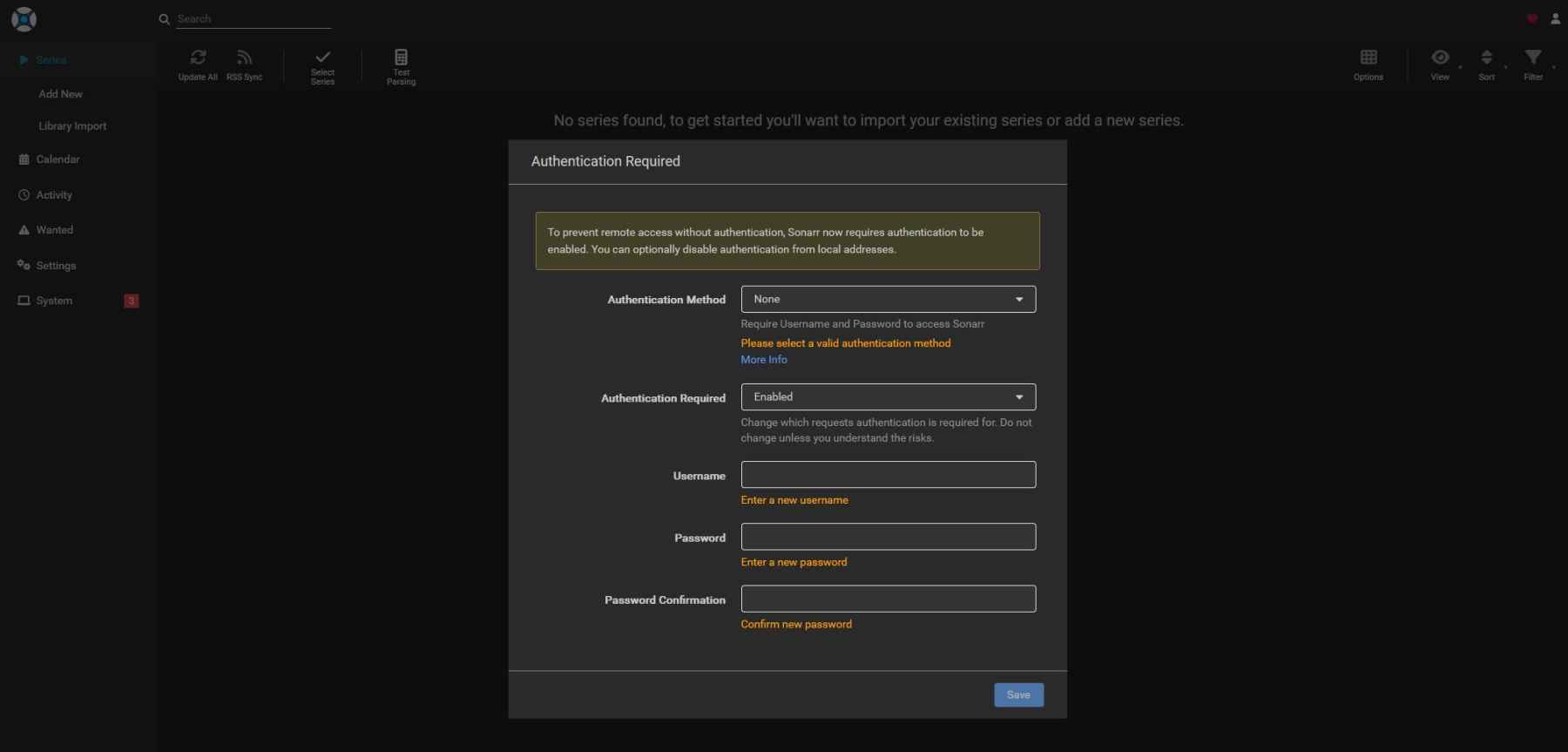Open the Sort menu
This screenshot has height=752, width=1568.
point(1486,58)
